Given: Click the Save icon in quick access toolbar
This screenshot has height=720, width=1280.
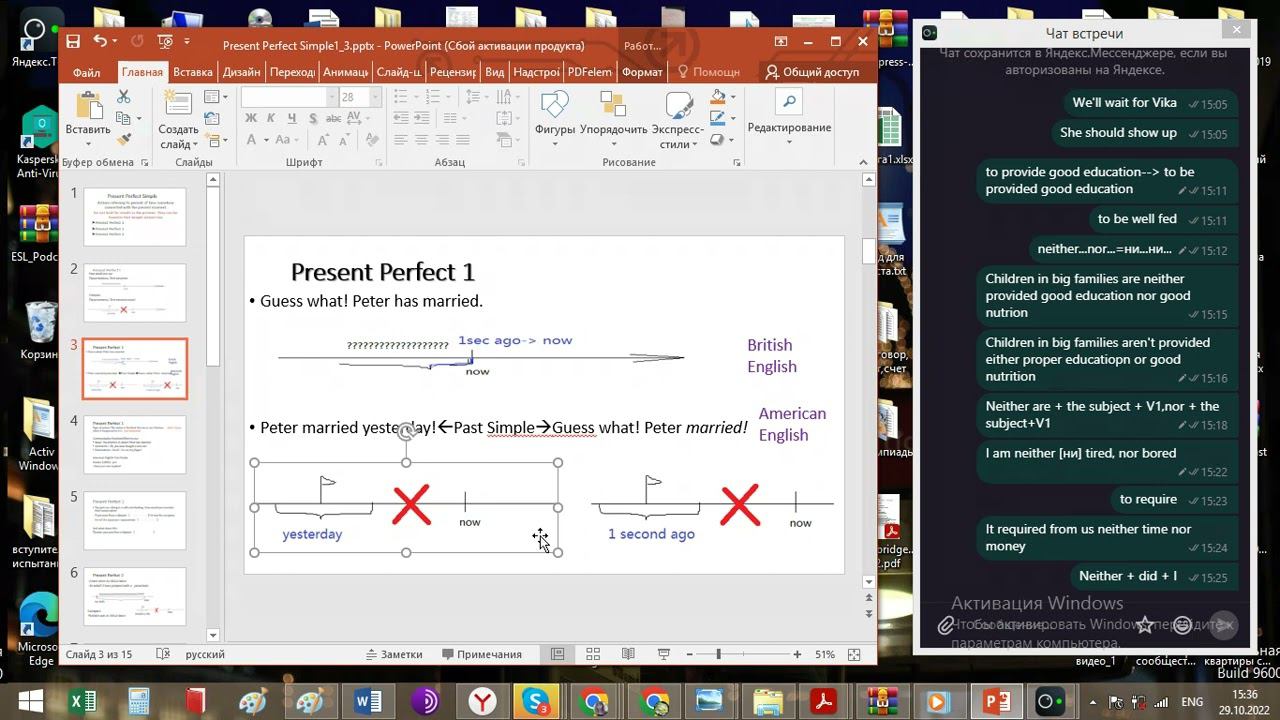Looking at the screenshot, I should pyautogui.click(x=71, y=42).
